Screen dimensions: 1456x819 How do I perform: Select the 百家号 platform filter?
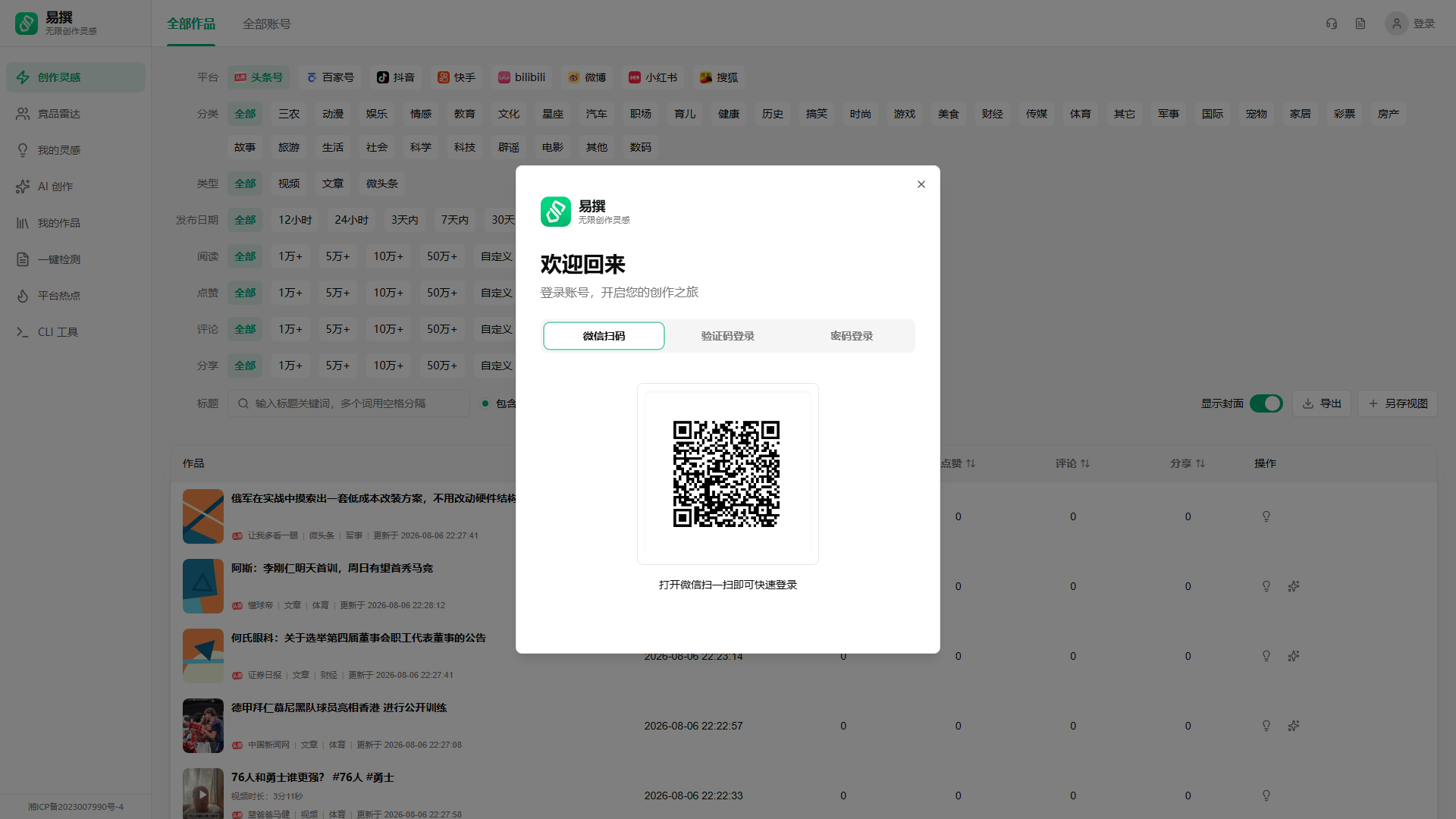(331, 77)
